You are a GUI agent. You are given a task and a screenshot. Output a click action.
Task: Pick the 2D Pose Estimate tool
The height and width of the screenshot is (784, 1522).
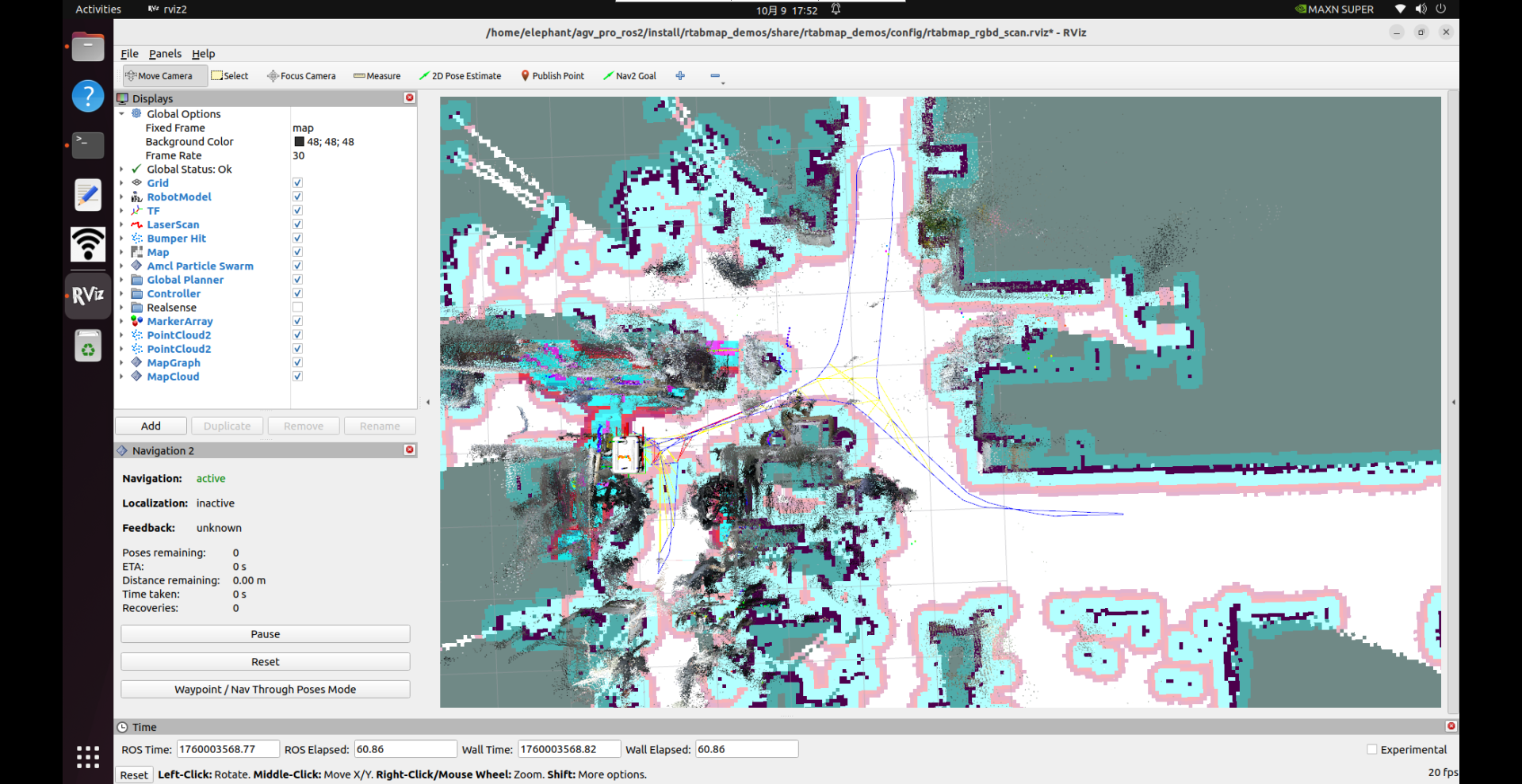tap(460, 76)
